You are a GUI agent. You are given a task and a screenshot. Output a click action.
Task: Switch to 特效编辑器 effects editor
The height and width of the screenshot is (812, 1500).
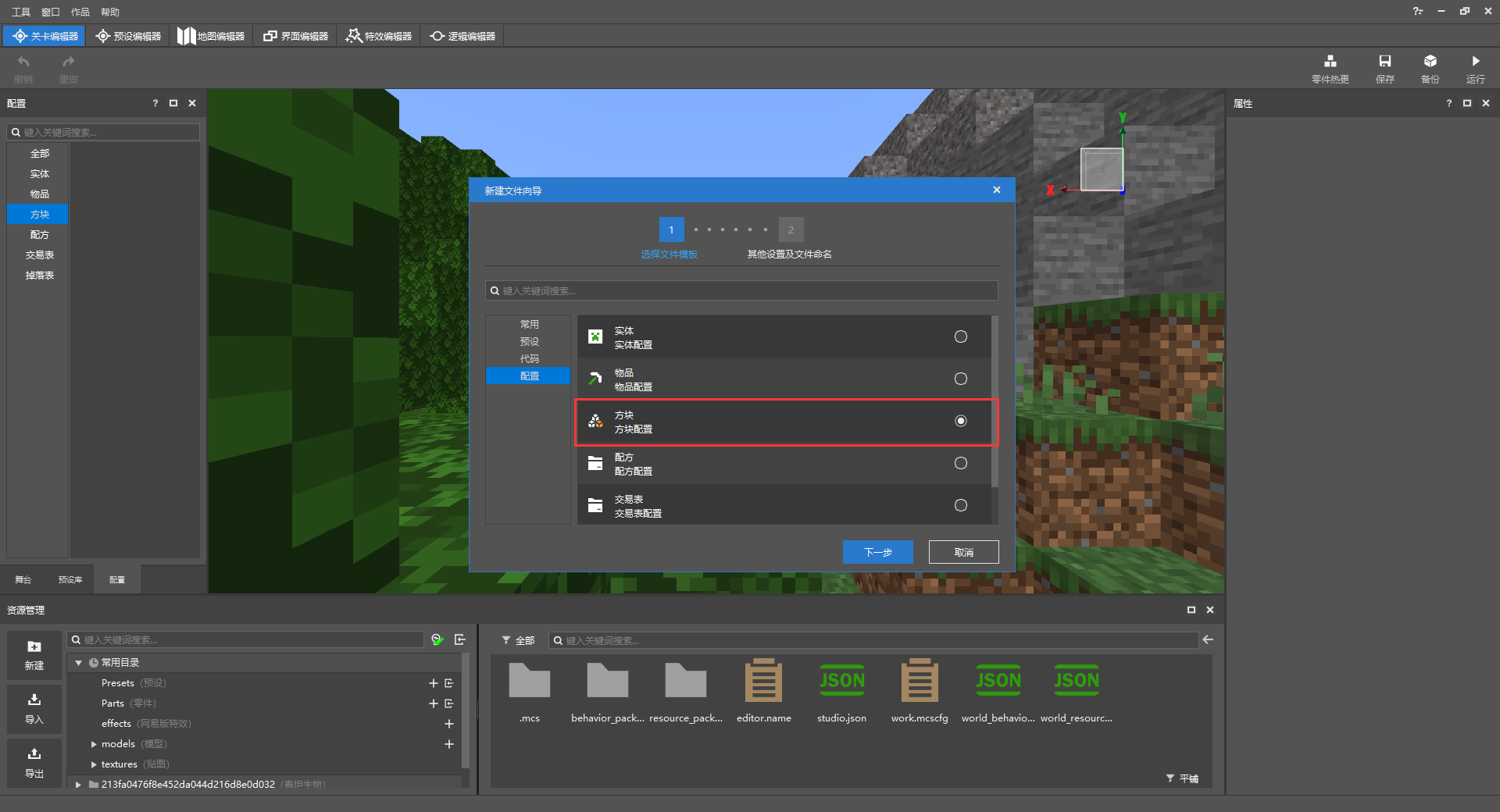pos(379,36)
